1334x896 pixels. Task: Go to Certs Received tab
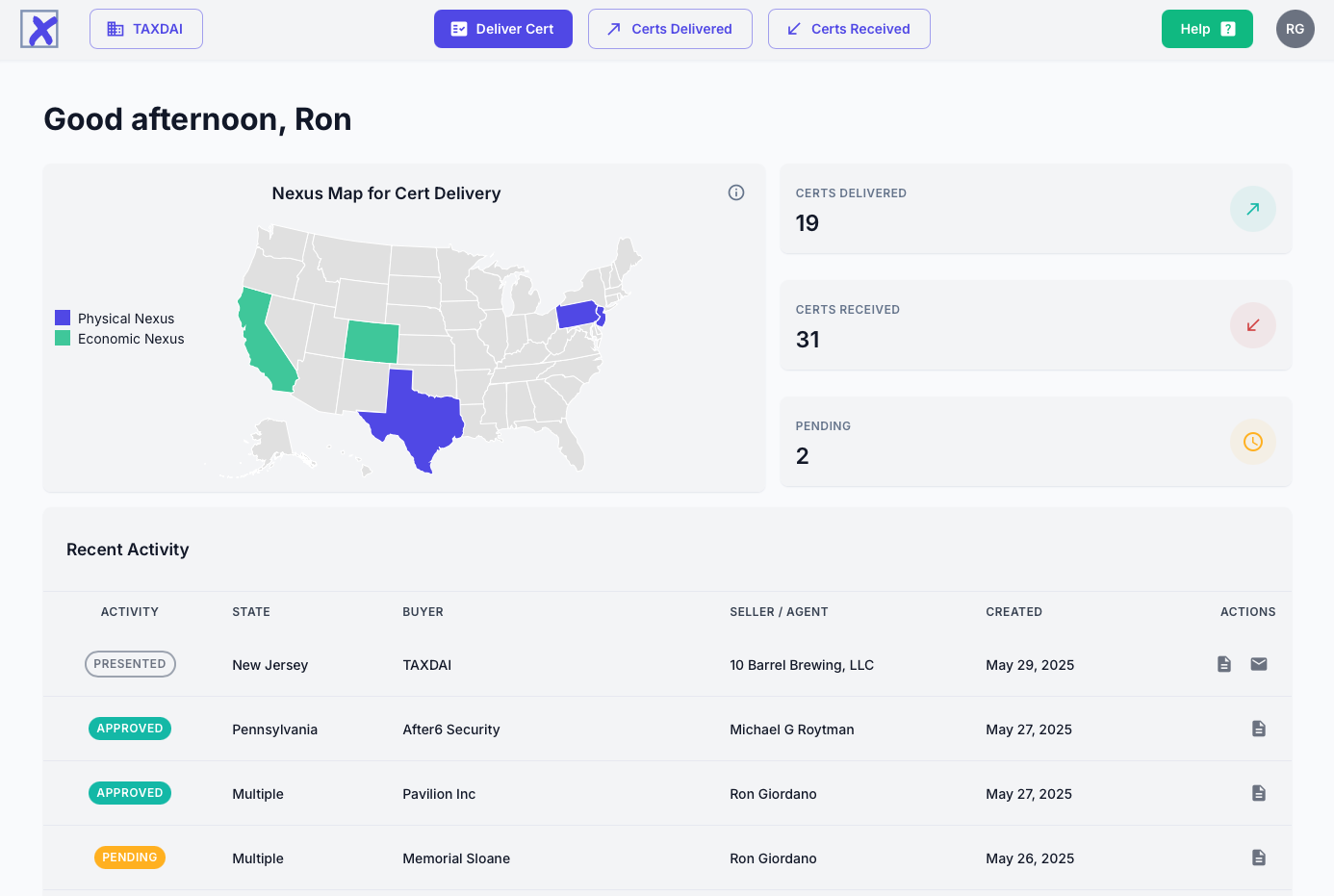pyautogui.click(x=849, y=29)
